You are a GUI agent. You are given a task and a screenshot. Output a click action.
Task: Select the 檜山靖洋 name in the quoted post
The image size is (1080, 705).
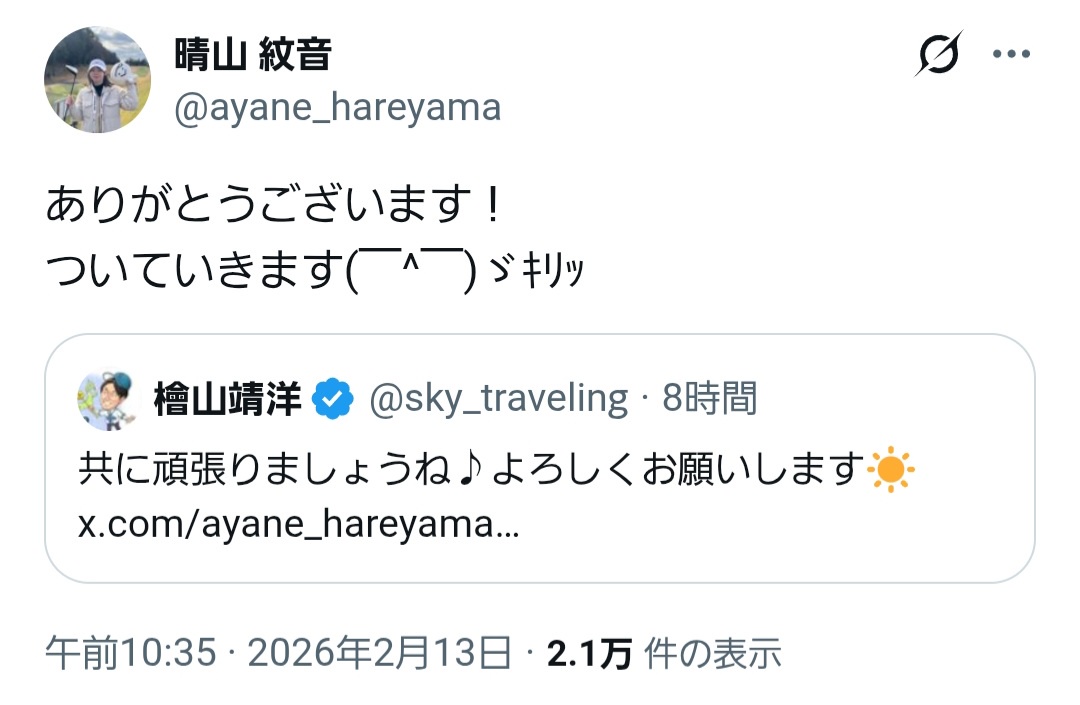click(x=227, y=400)
